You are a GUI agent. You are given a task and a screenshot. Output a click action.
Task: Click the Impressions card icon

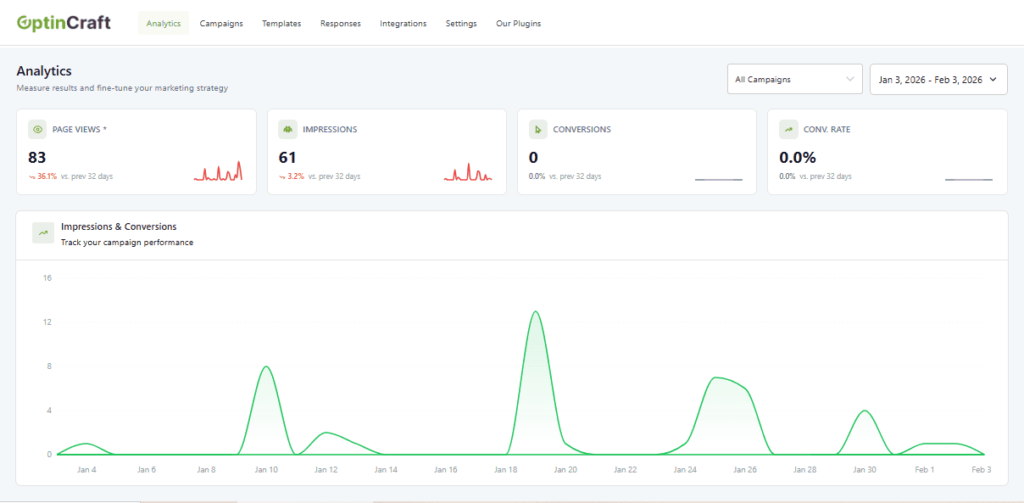coord(287,129)
